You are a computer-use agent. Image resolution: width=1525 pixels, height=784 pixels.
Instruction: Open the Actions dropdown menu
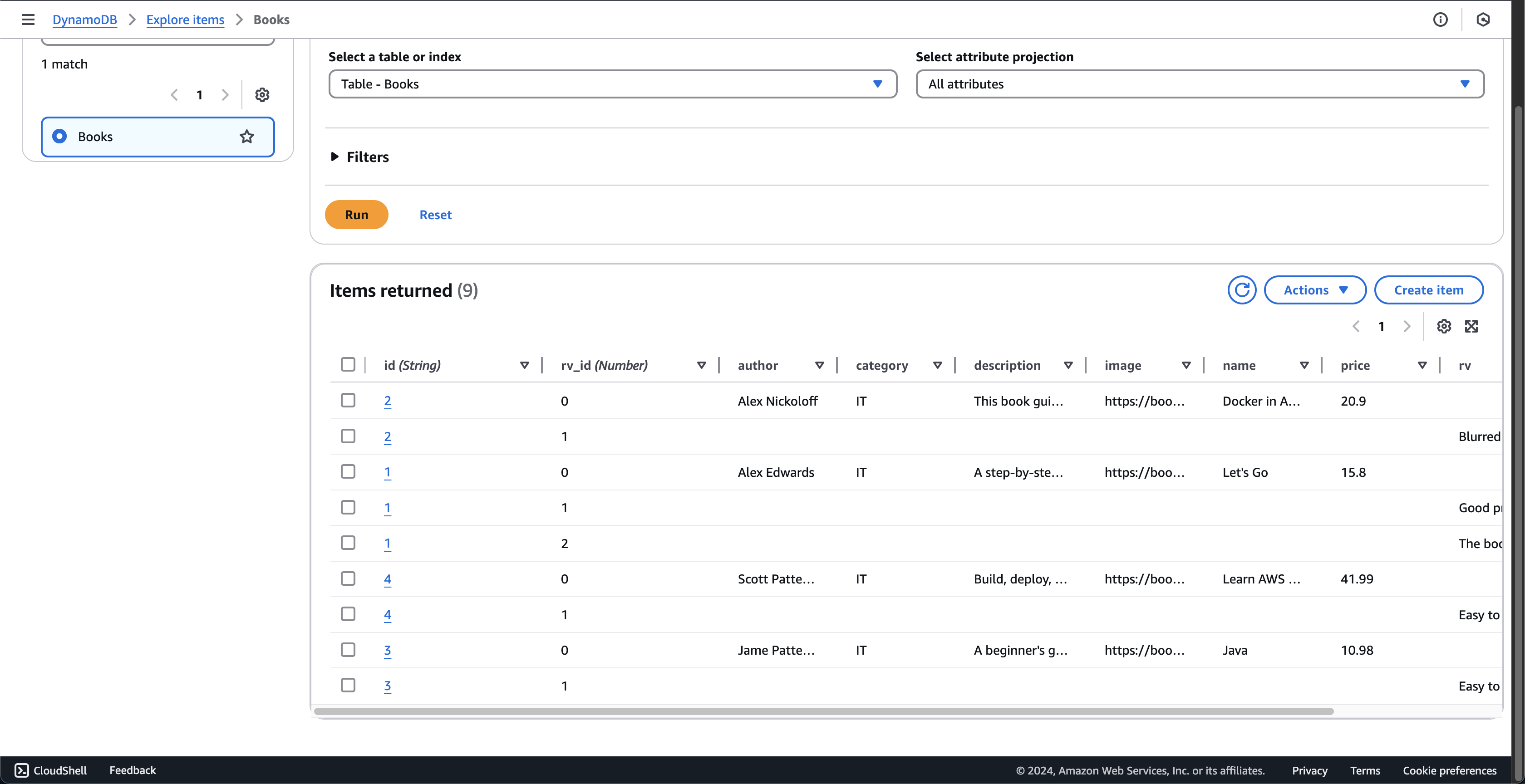click(x=1315, y=290)
